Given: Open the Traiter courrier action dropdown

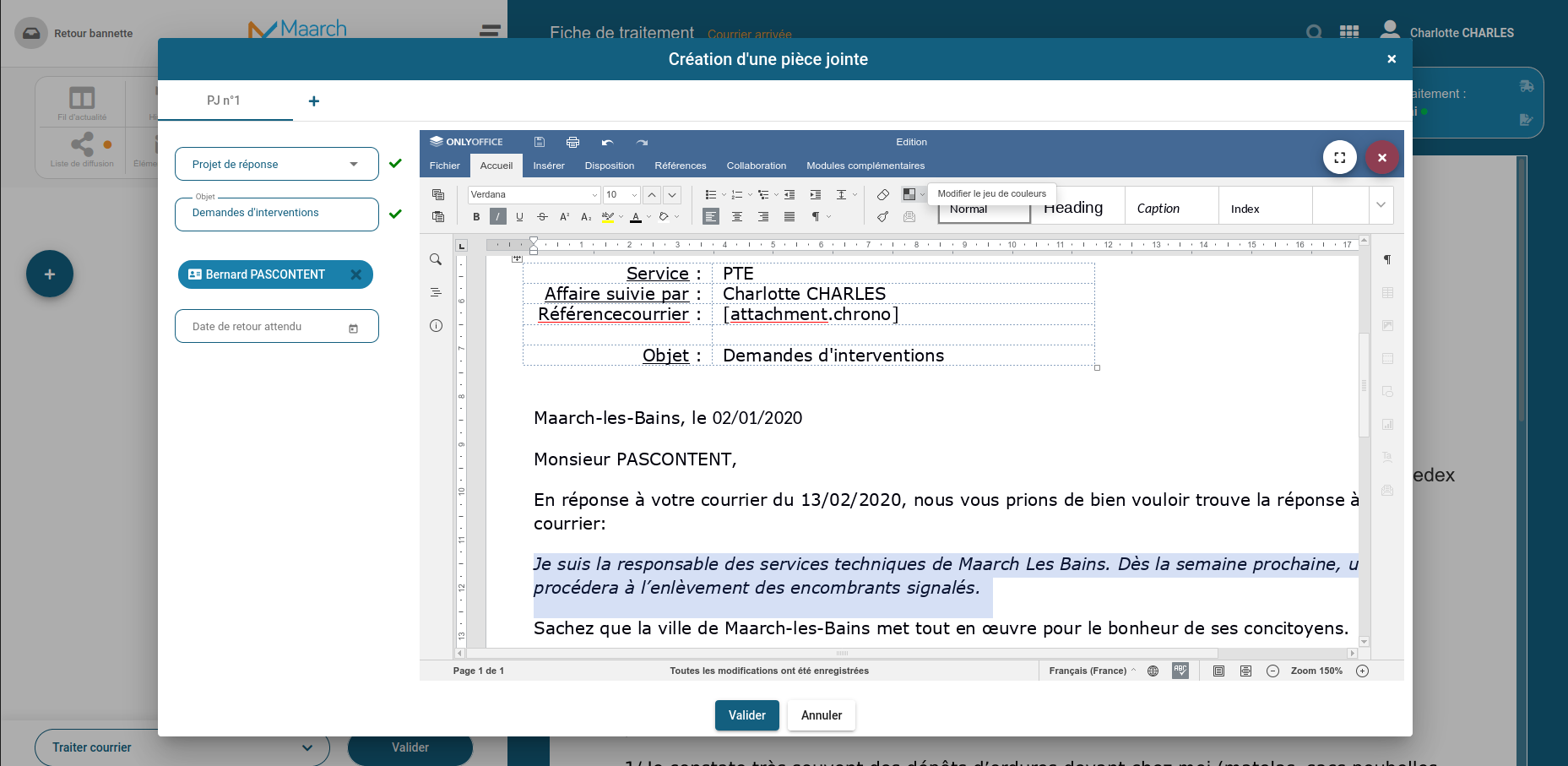Looking at the screenshot, I should pos(182,747).
